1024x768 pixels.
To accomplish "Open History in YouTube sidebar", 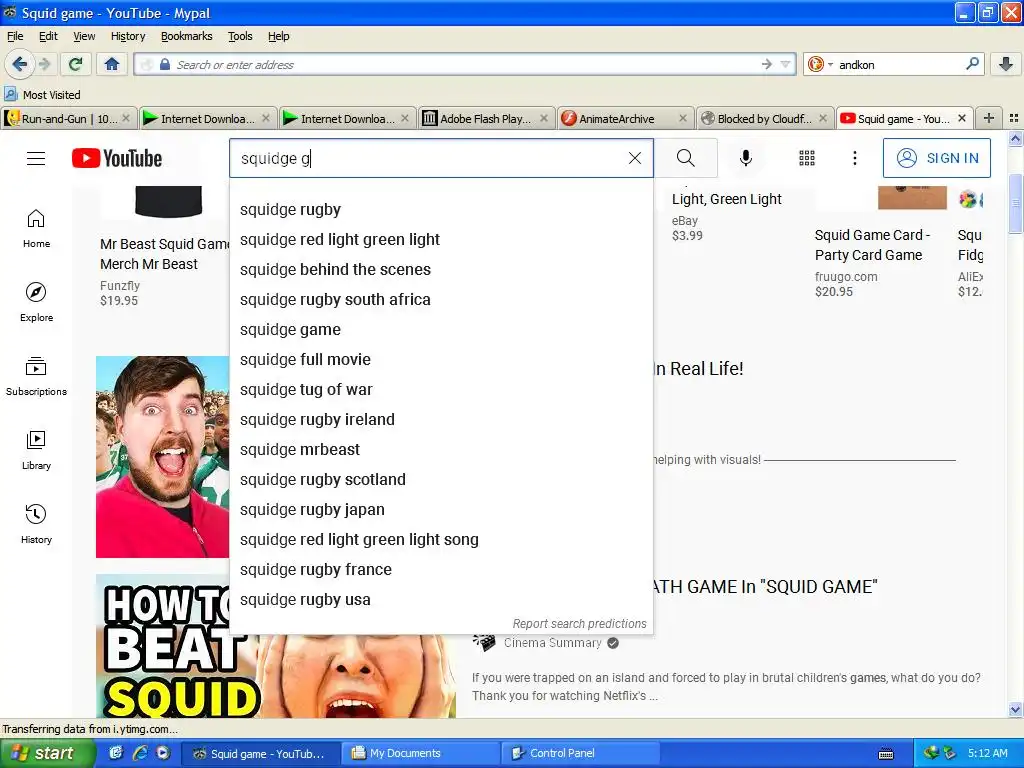I will [37, 524].
